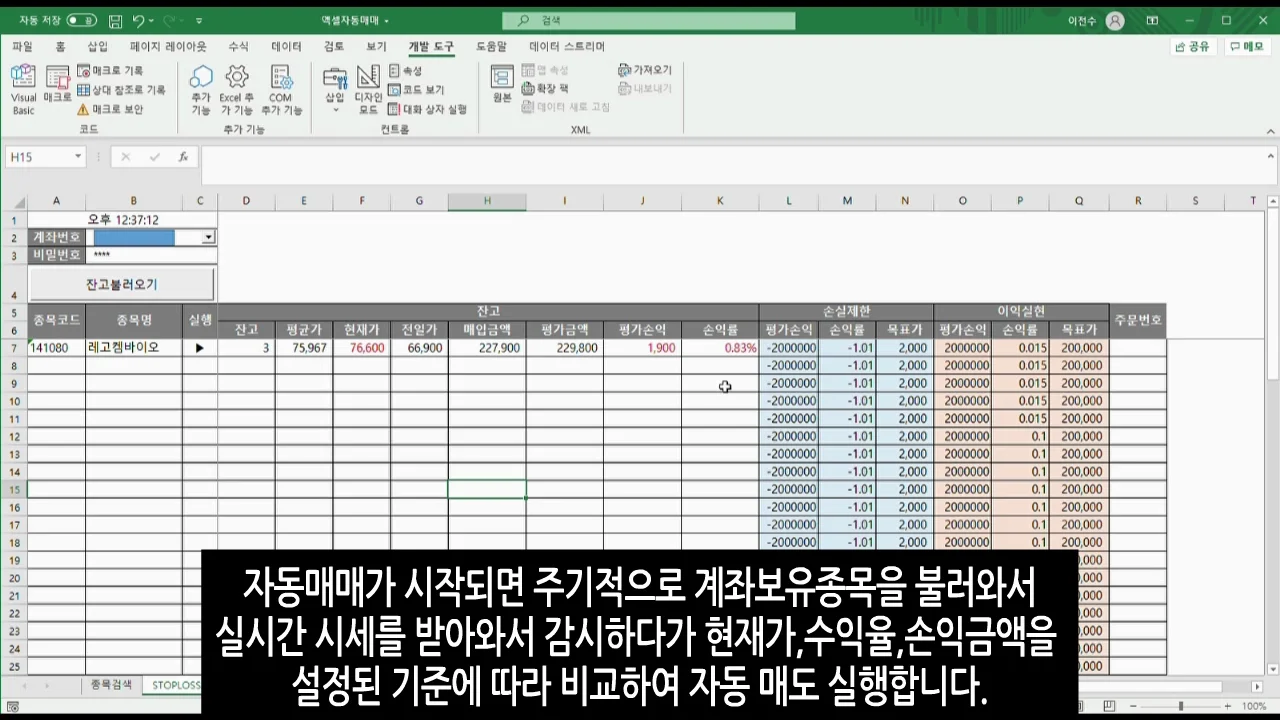Toggle relative reference recording (상대 참조로 기록)
This screenshot has height=720, width=1280.
(121, 90)
